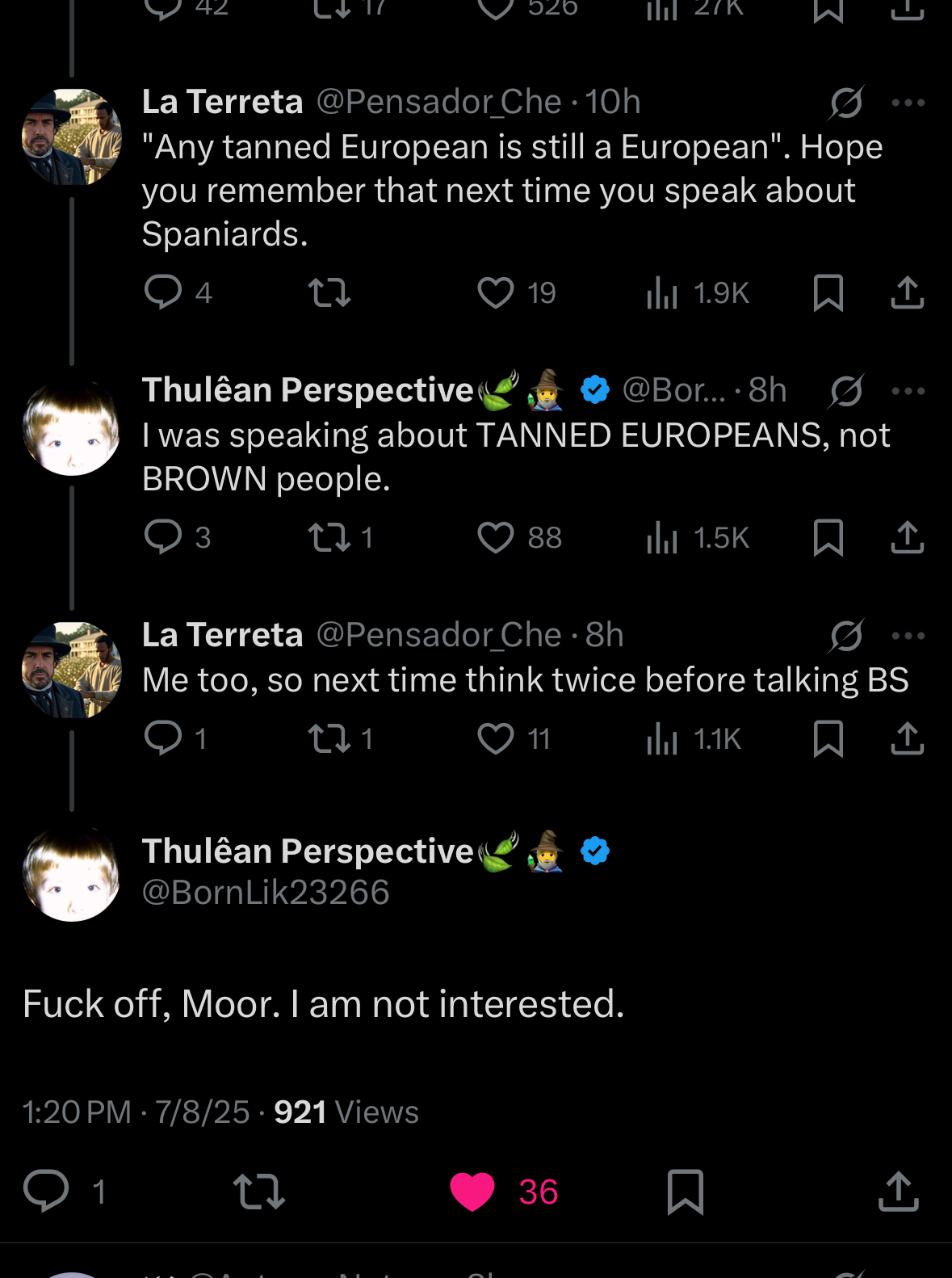Bookmark the main 'not interested' tweet

tap(686, 1192)
